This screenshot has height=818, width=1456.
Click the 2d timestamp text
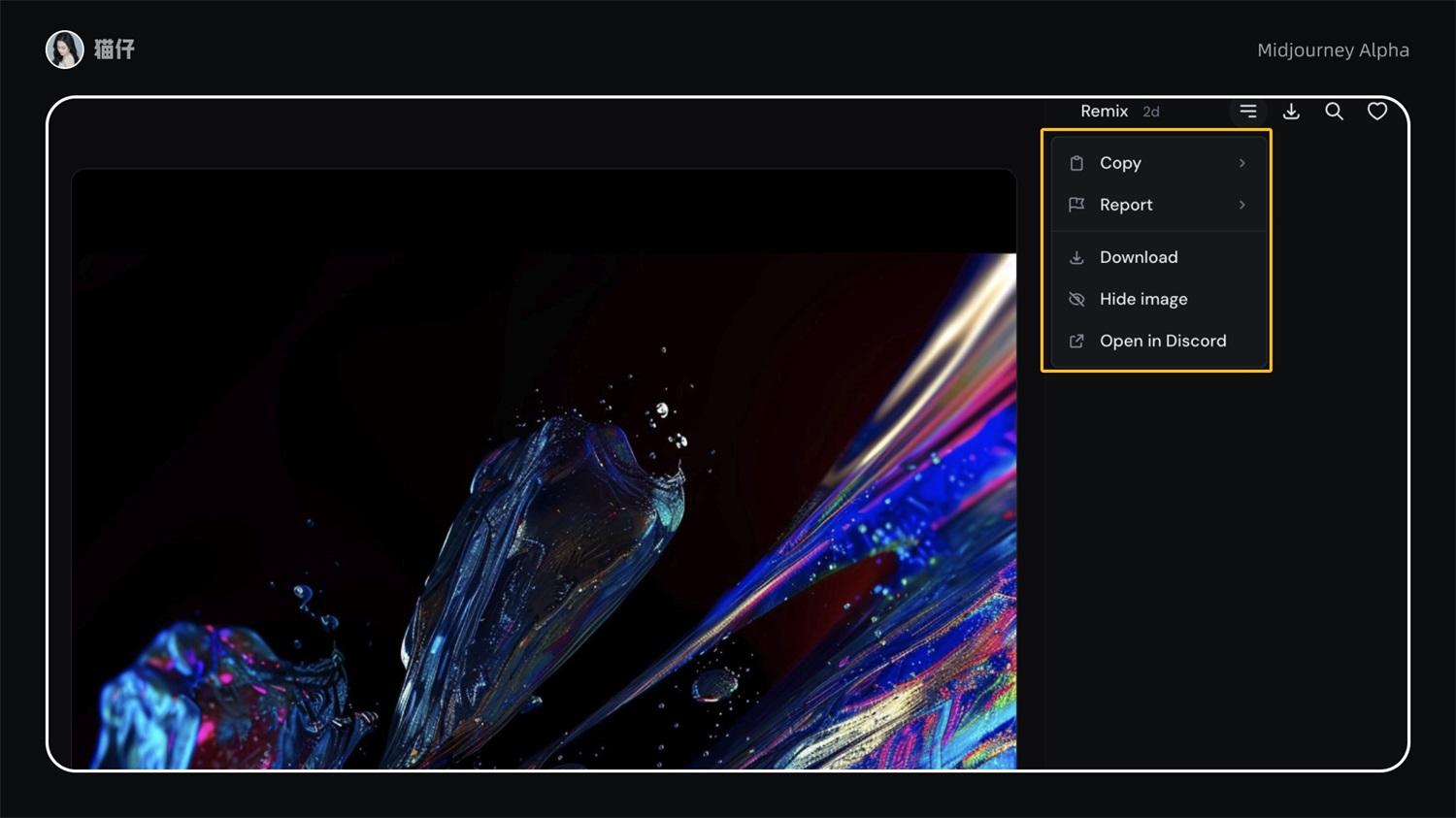[x=1151, y=112]
